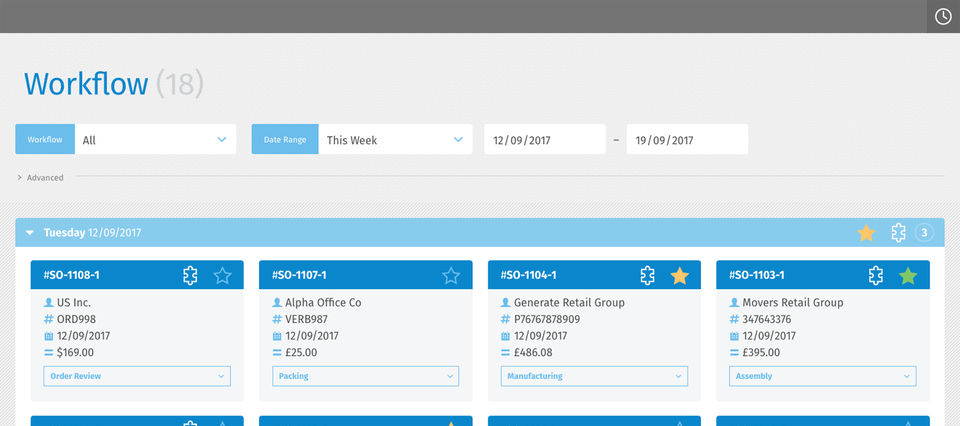Click the person icon beside US Inc.

click(48, 302)
